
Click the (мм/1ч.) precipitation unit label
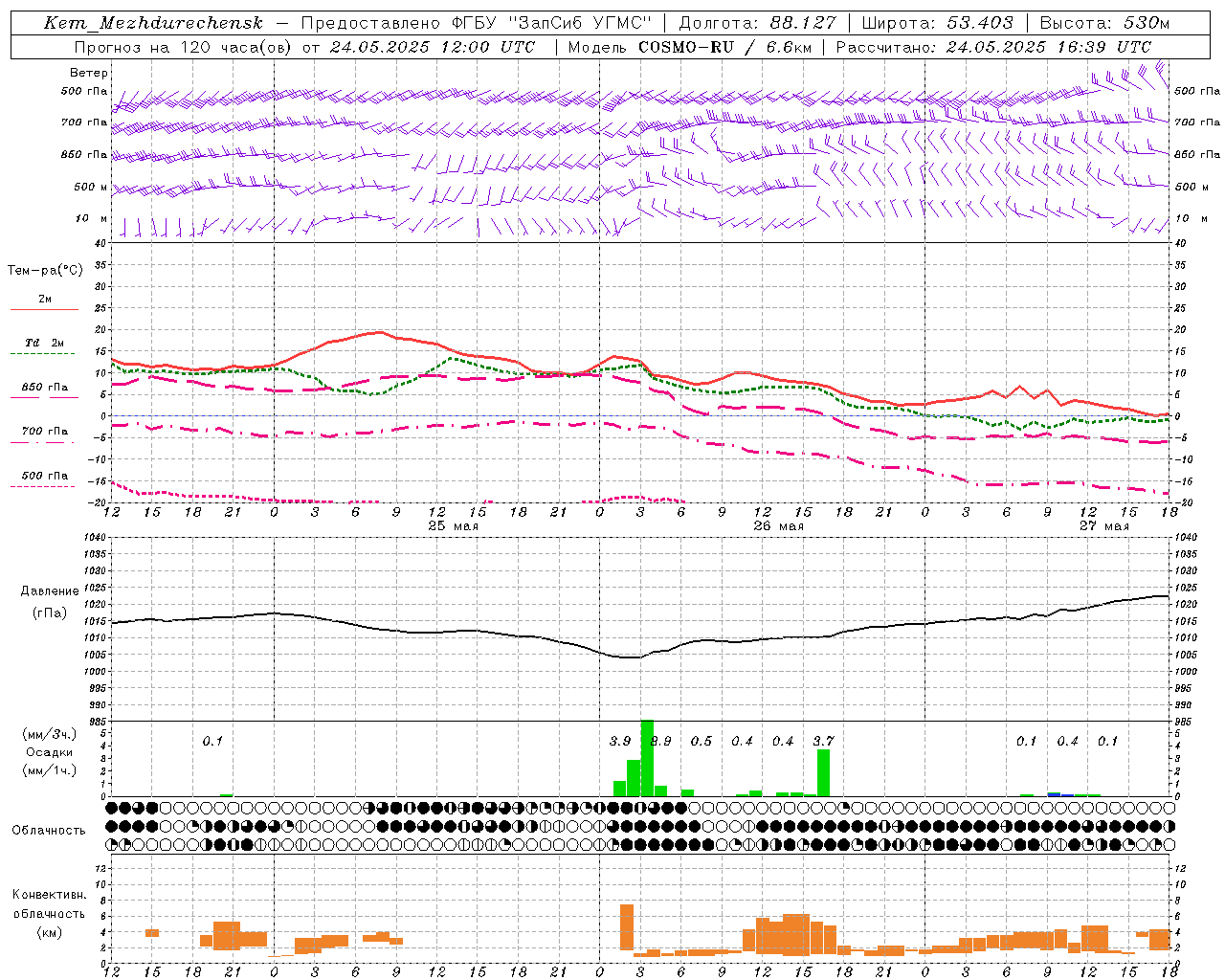(49, 770)
